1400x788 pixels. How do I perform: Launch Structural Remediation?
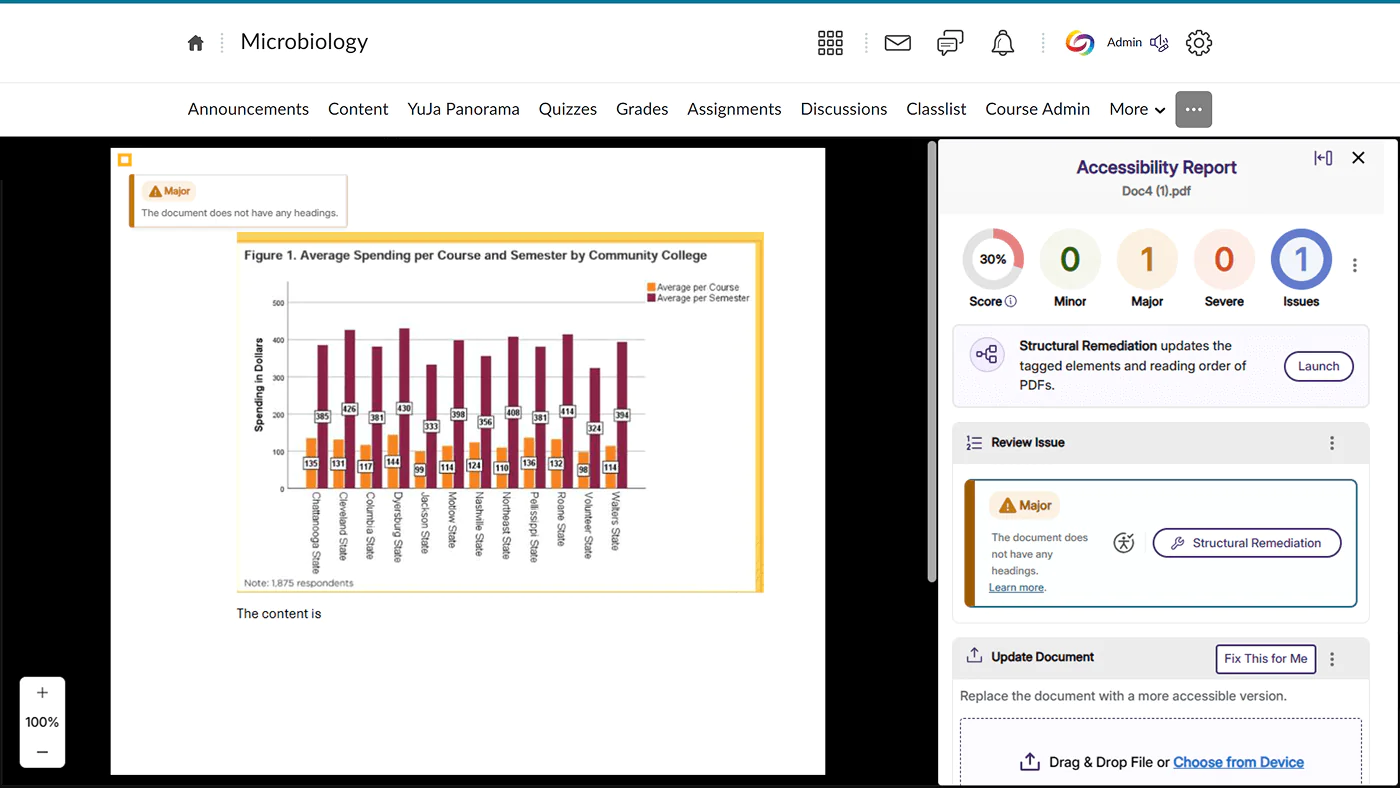(x=1318, y=366)
